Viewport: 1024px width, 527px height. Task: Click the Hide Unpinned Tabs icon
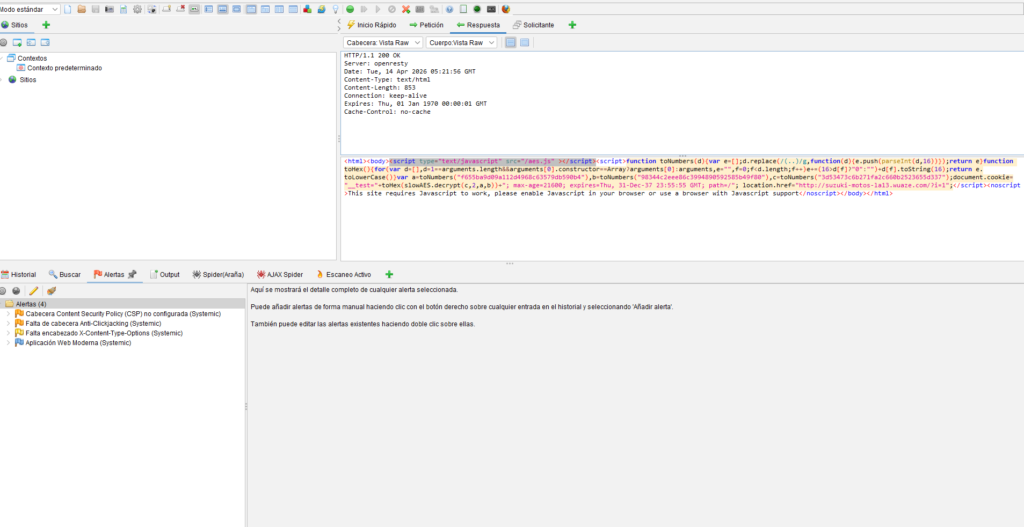[180, 9]
